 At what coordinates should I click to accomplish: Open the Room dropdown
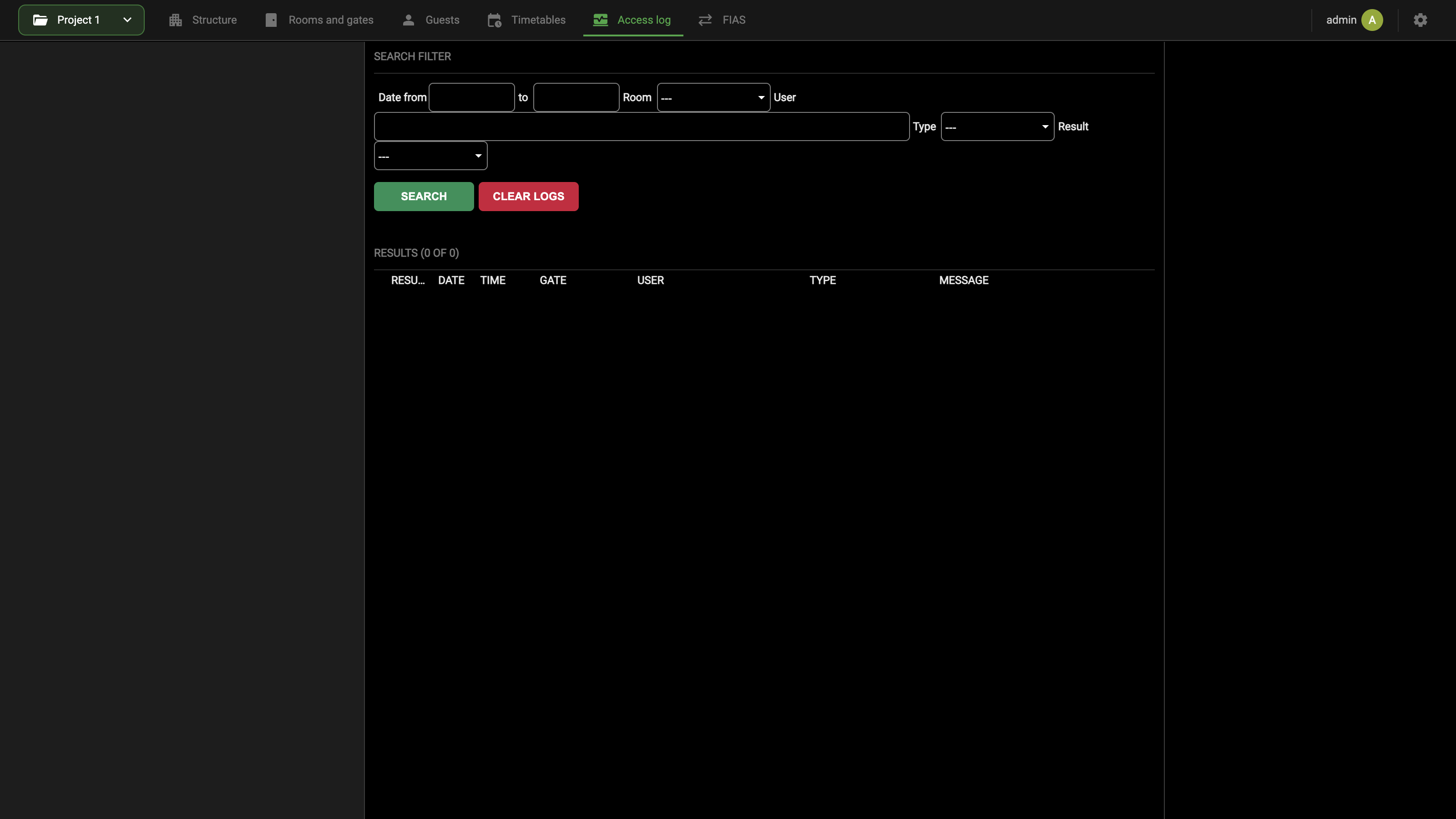(713, 97)
